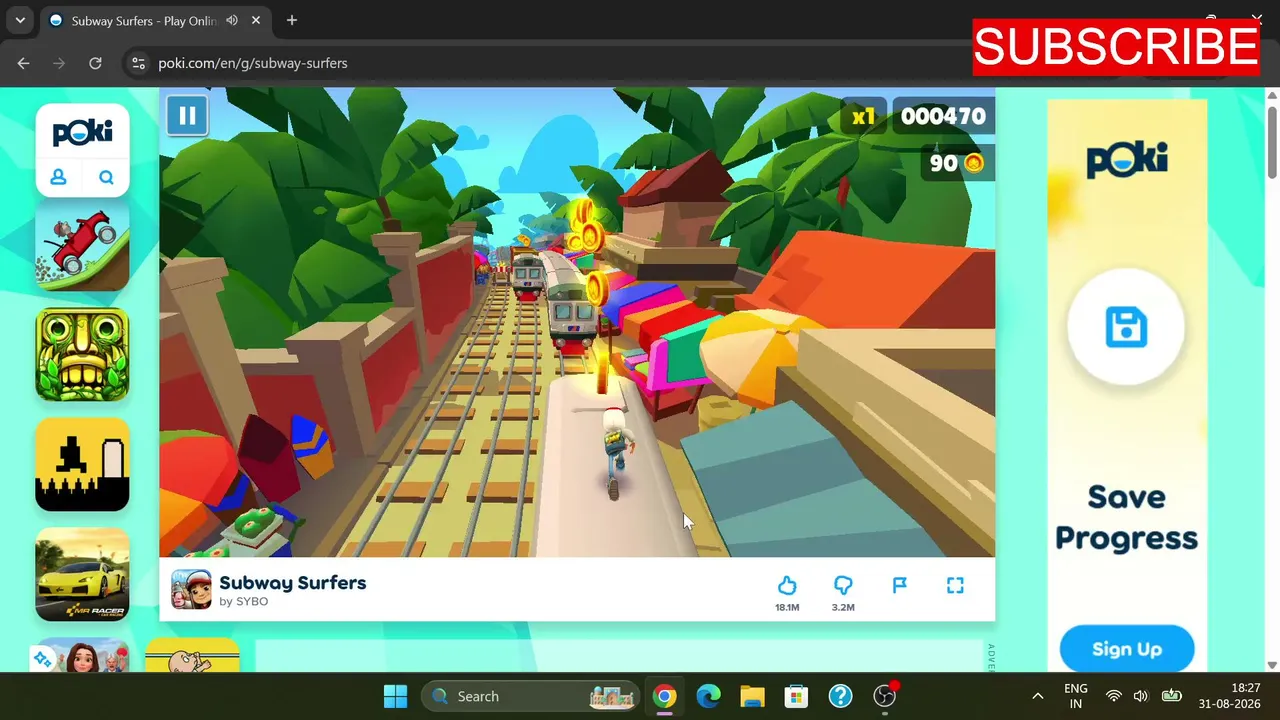Viewport: 1280px width, 720px height.
Task: Like the game with thumbs up
Action: 787,585
